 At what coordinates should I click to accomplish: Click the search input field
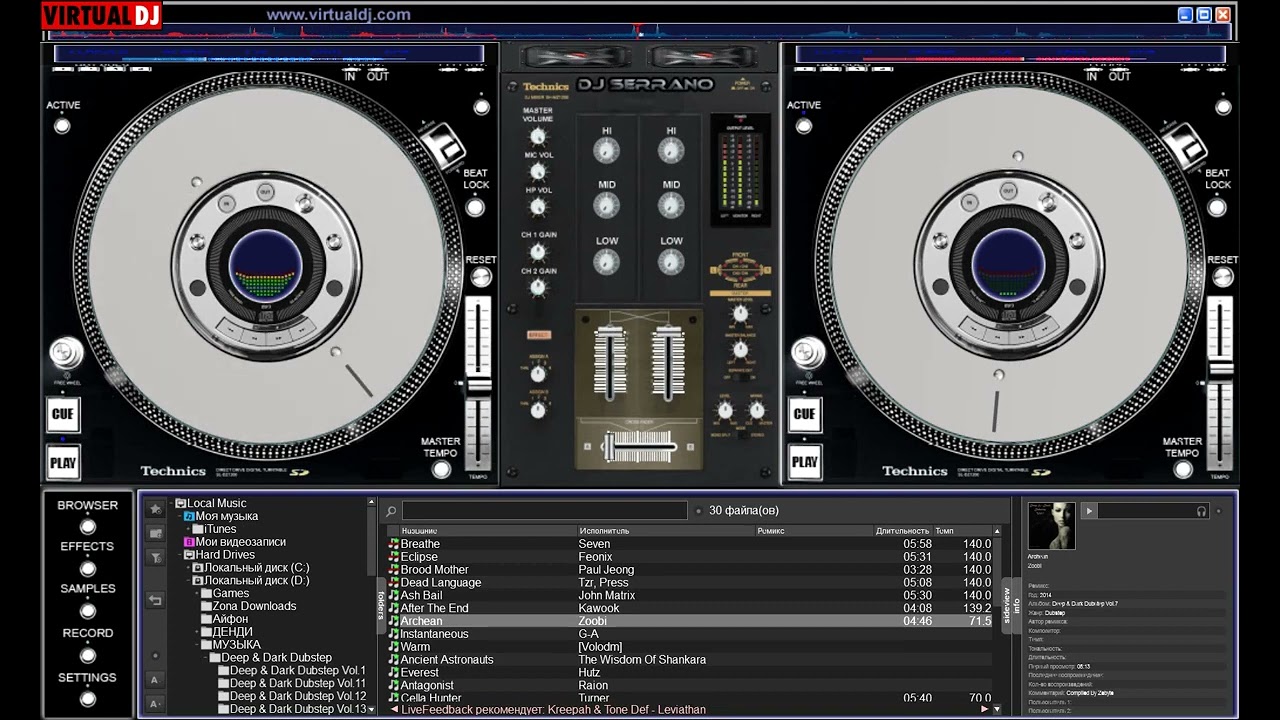(x=545, y=511)
